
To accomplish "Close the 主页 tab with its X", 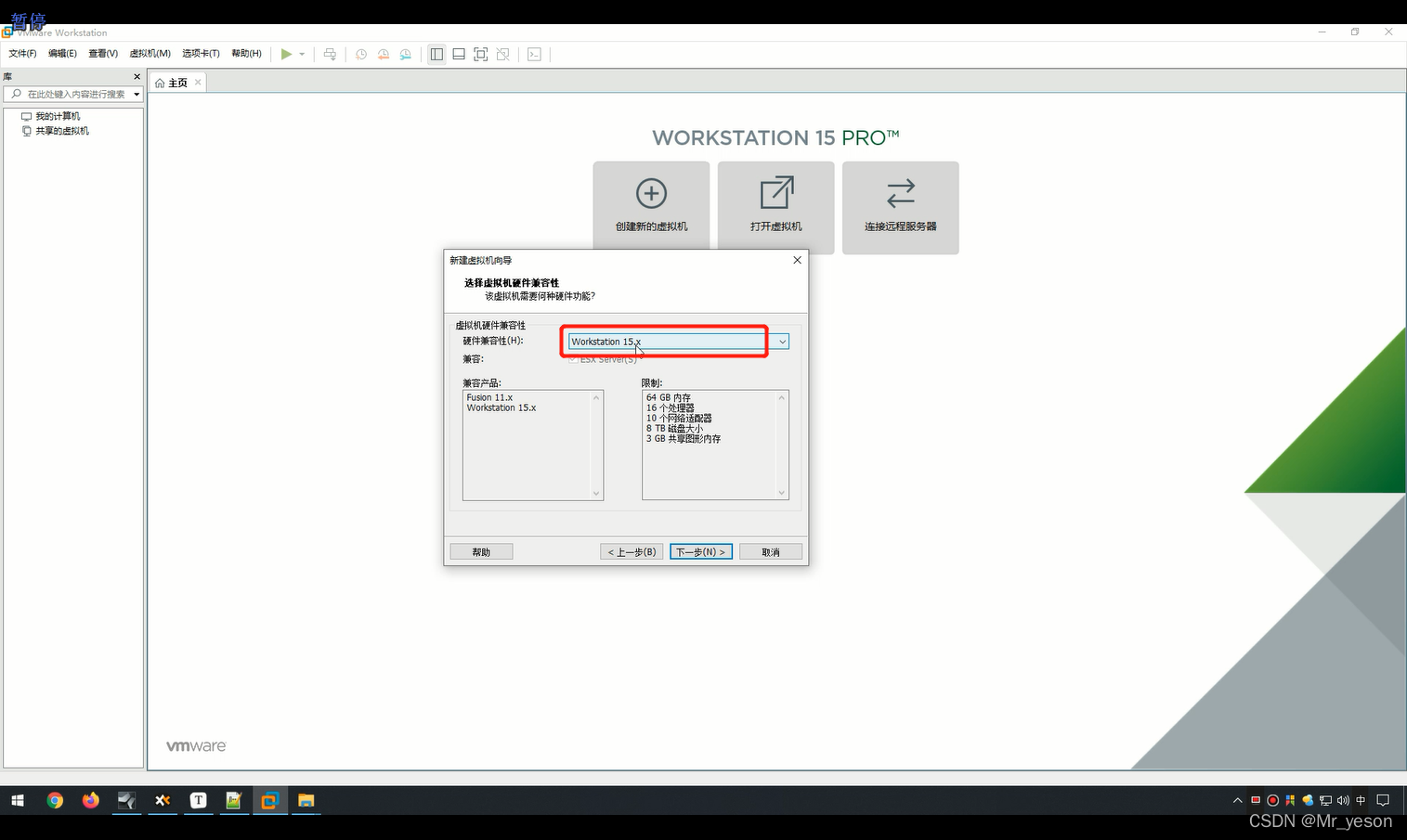I will click(198, 83).
